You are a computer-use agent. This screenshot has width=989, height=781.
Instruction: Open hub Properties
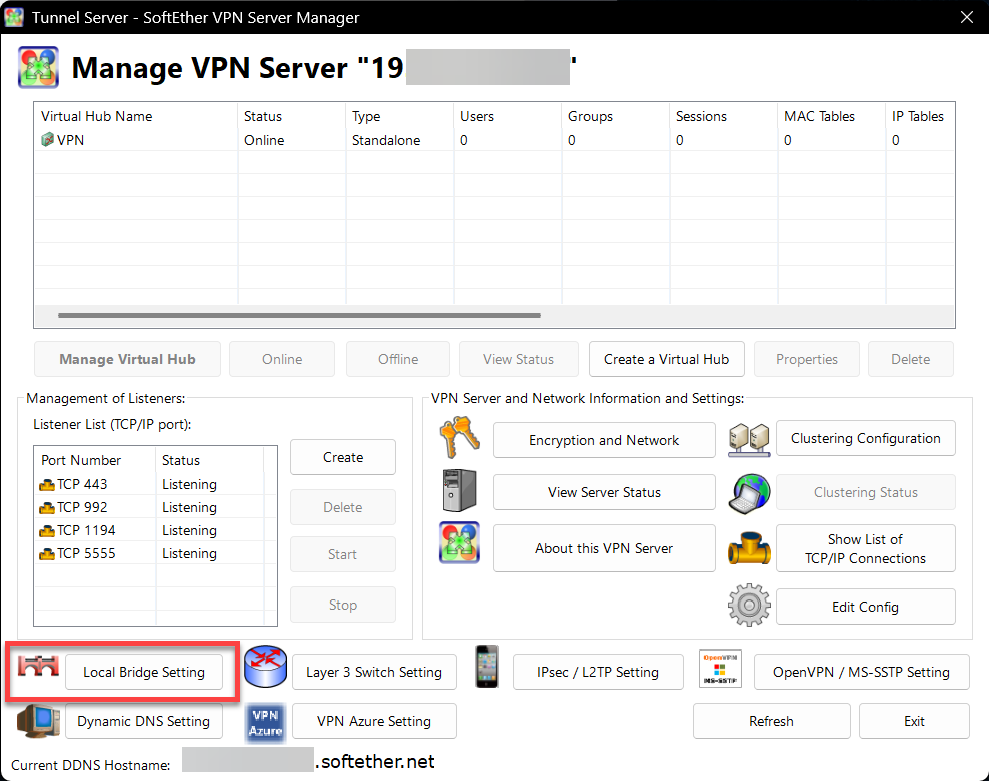(807, 359)
